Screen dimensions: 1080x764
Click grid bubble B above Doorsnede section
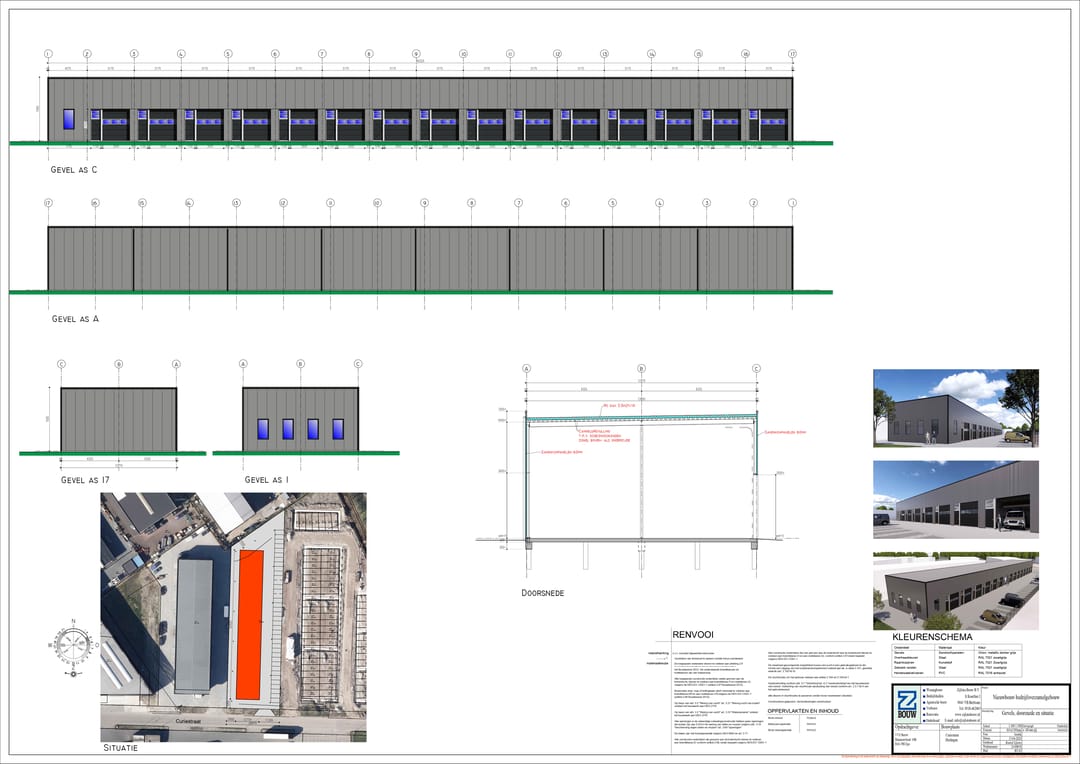(x=642, y=367)
